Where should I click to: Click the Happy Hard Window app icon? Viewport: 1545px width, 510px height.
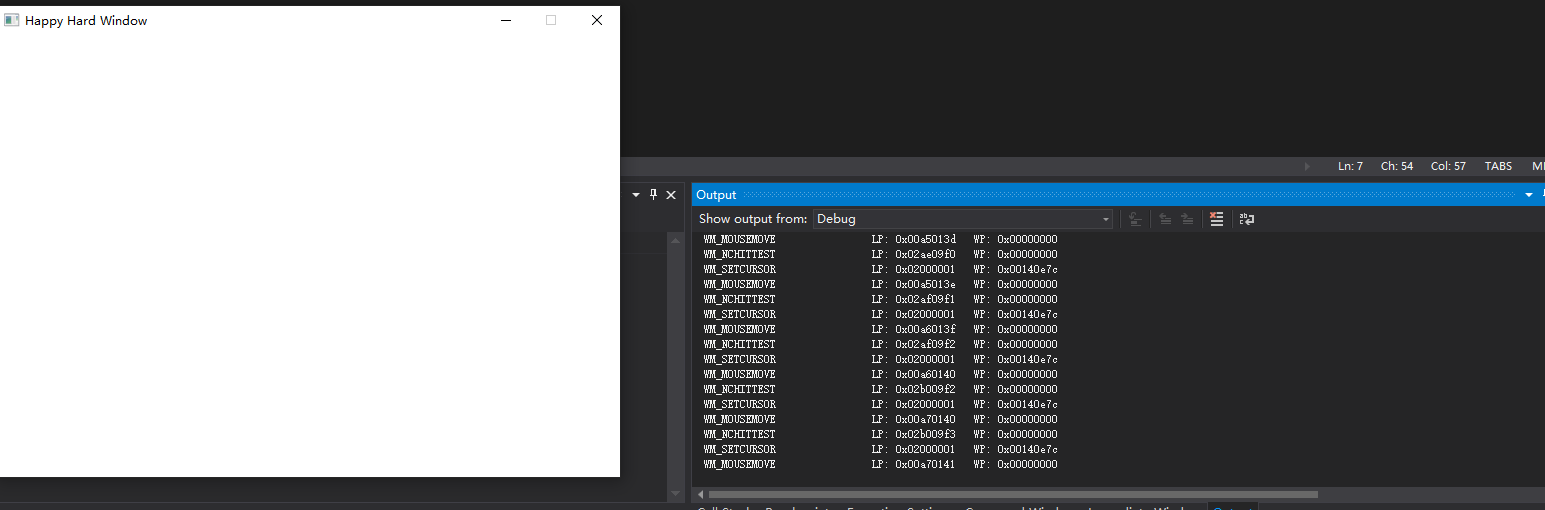pos(12,20)
